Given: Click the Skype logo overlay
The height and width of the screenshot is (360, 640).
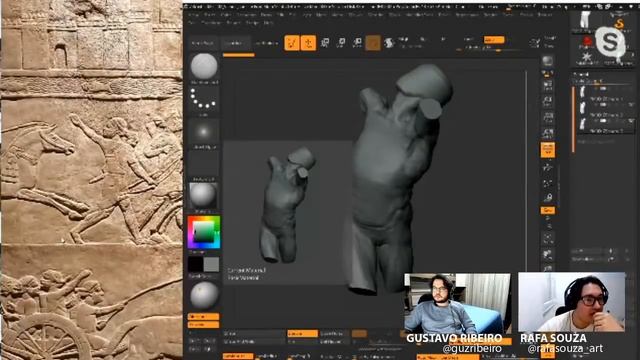Looking at the screenshot, I should pyautogui.click(x=610, y=42).
